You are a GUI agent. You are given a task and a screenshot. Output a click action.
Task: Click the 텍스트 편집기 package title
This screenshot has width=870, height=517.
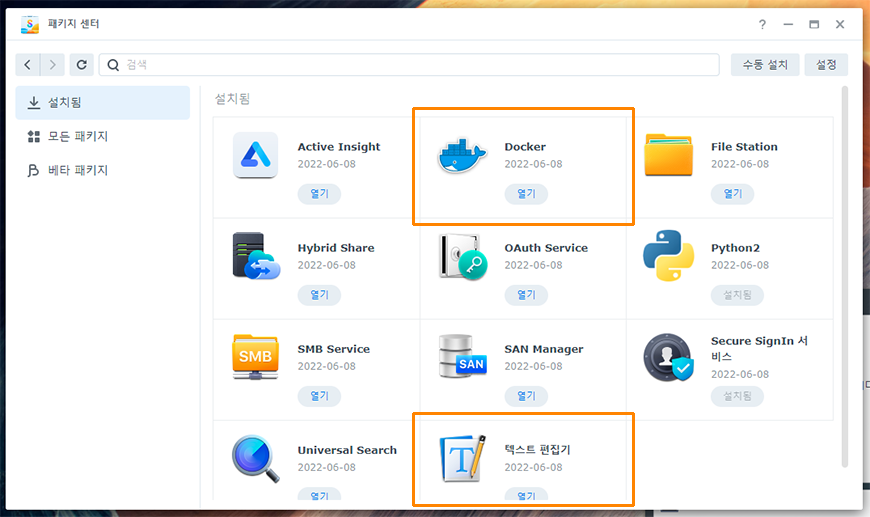pos(537,449)
